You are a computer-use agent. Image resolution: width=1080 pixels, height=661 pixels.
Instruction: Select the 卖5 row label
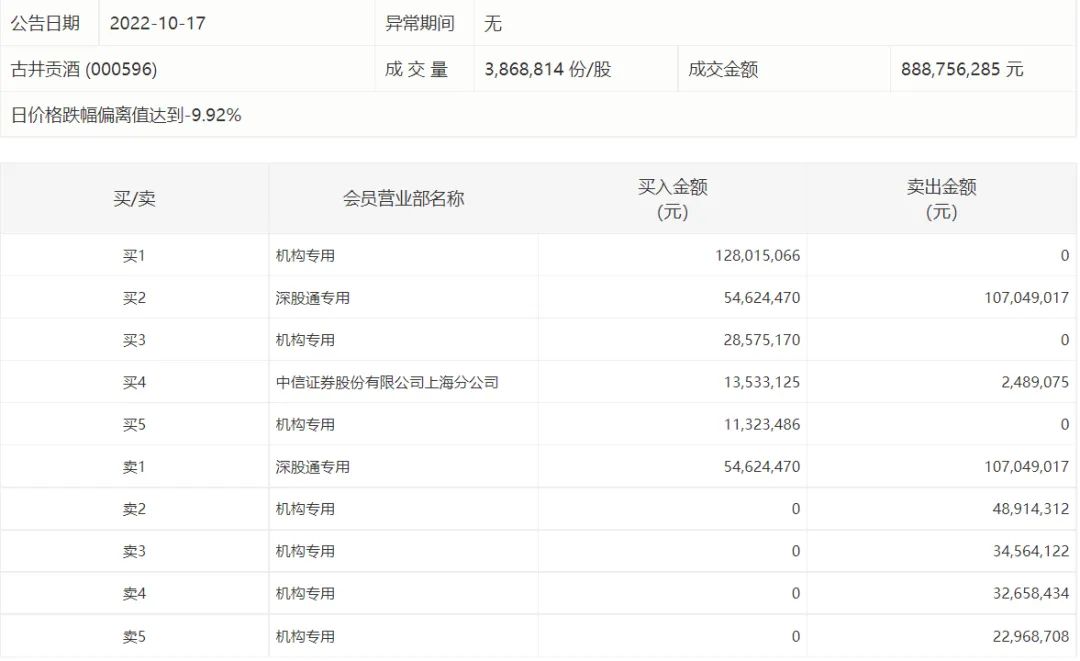coord(134,637)
